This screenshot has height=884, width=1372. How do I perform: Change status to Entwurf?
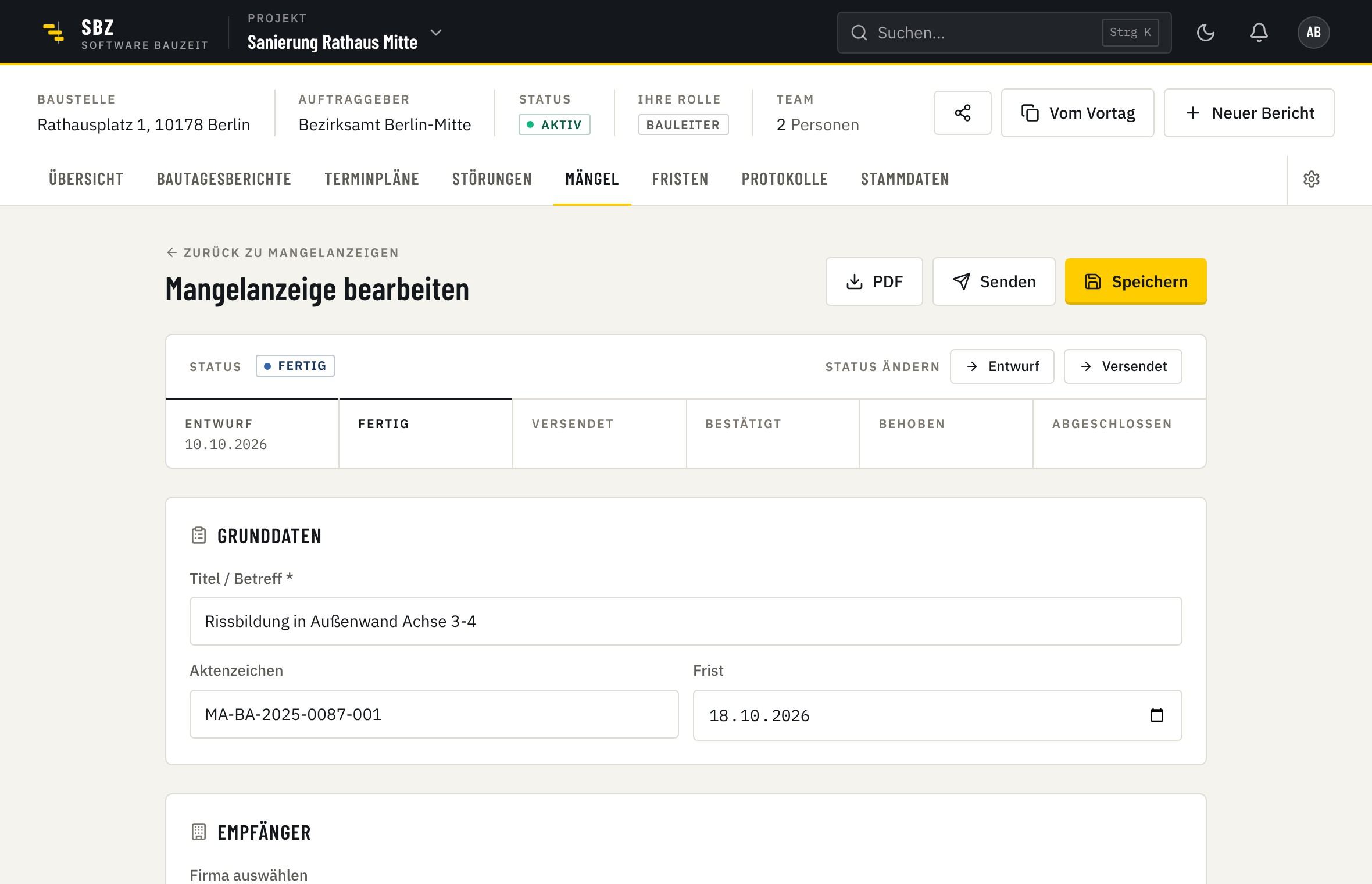click(x=1002, y=366)
